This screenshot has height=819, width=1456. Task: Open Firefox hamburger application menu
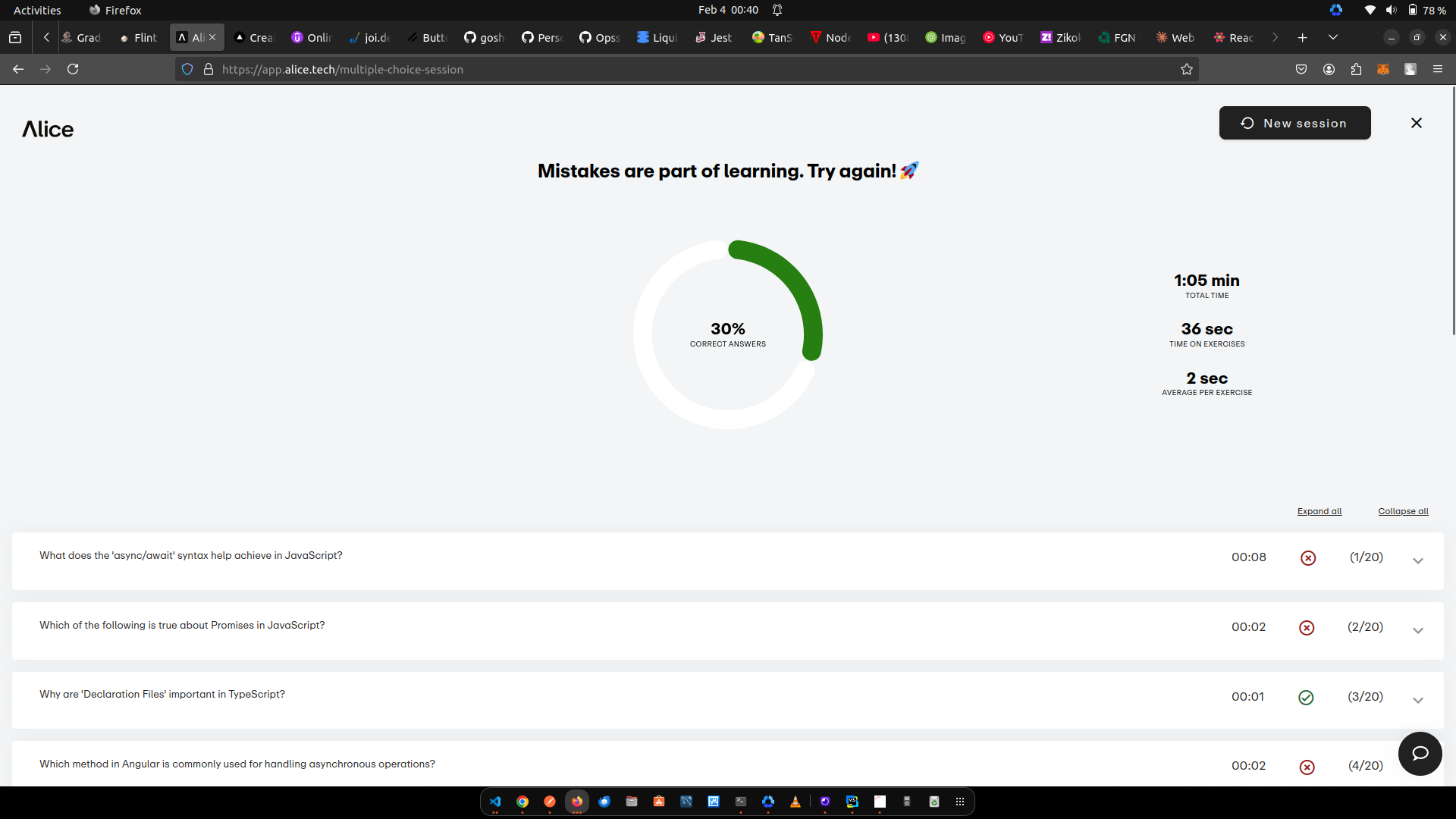[1437, 69]
